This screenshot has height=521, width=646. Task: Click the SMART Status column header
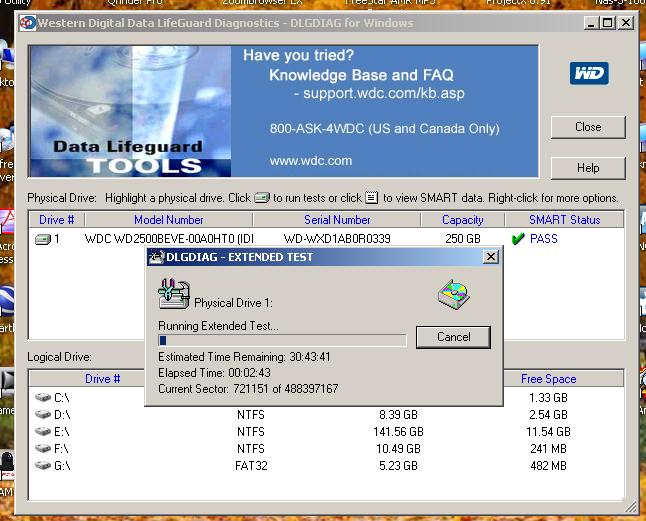564,220
